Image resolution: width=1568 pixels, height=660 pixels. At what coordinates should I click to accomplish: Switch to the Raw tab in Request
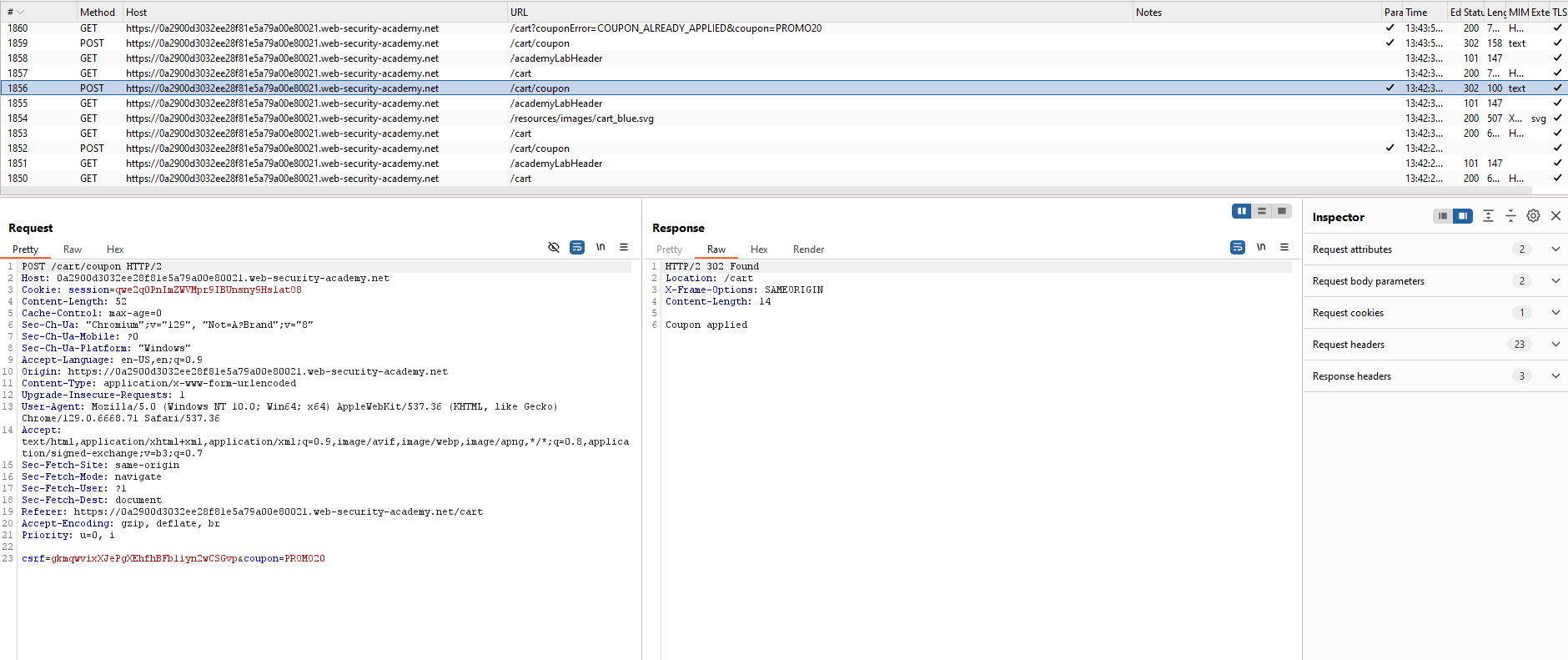(x=73, y=249)
